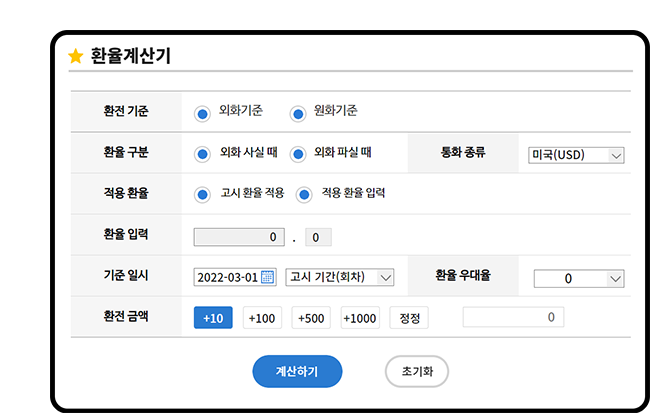The image size is (650, 413).
Task: Select the 원화기준 radio button
Action: [x=297, y=112]
